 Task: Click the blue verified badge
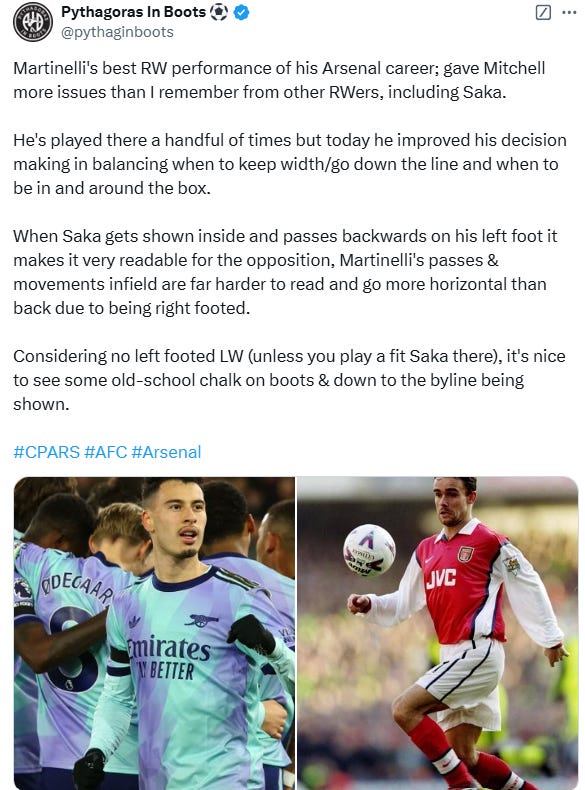(242, 13)
